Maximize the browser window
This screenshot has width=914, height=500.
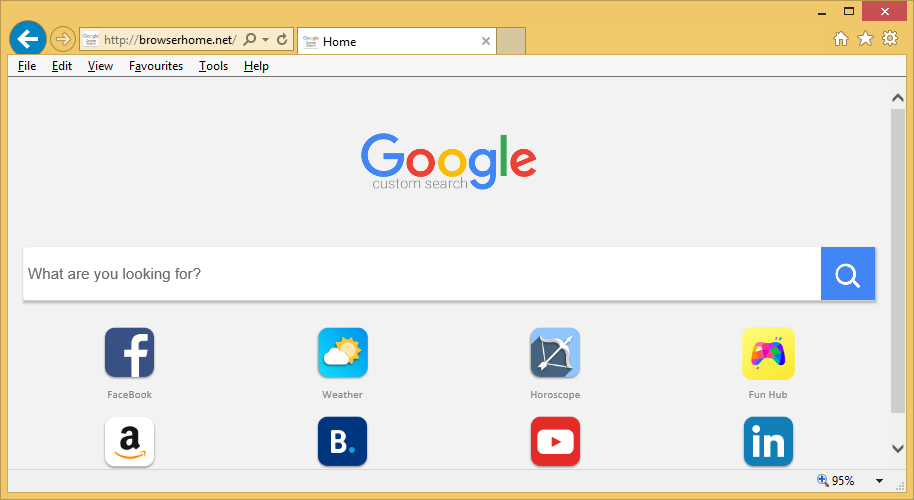(849, 12)
